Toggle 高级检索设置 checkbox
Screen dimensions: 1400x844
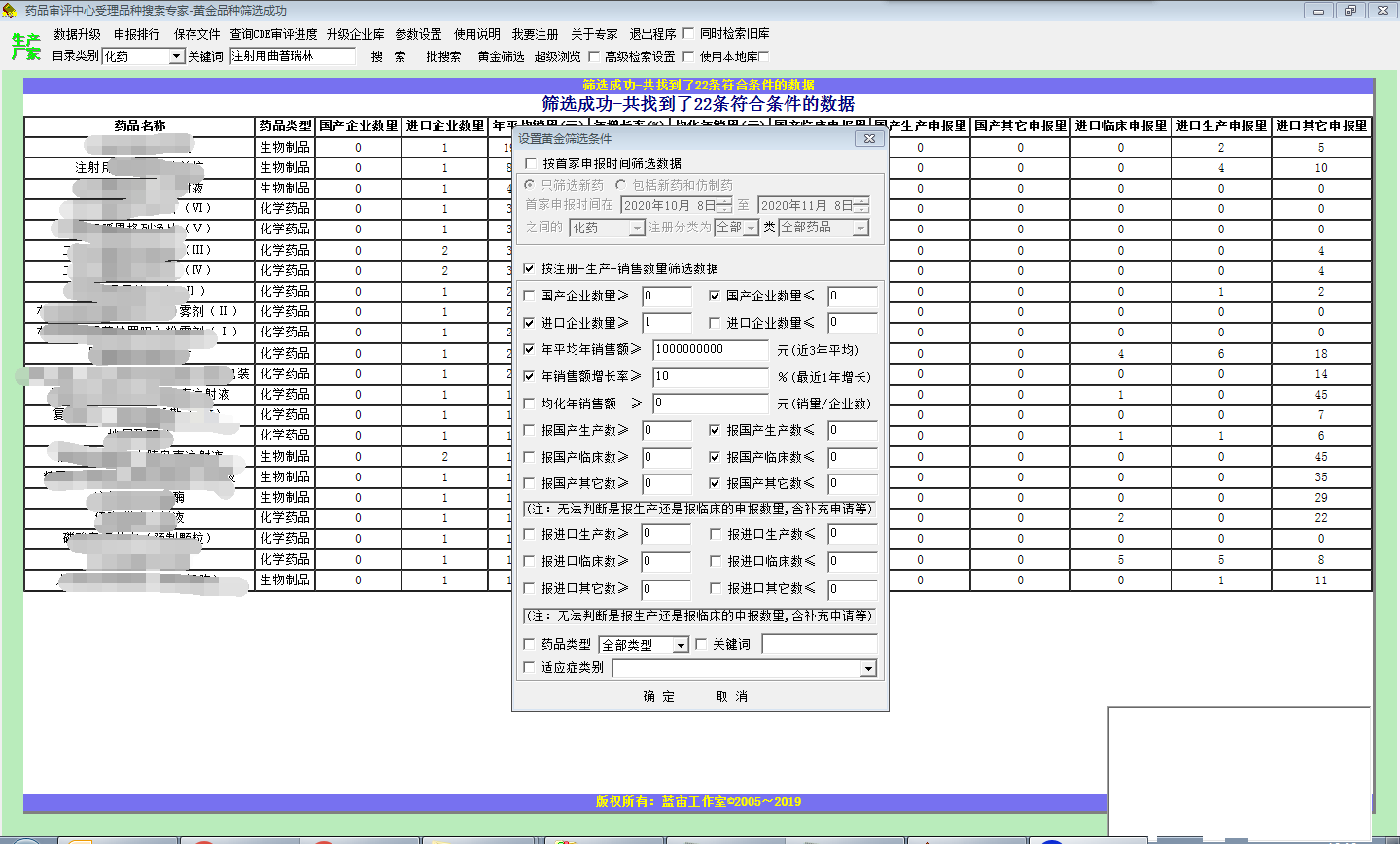(594, 56)
